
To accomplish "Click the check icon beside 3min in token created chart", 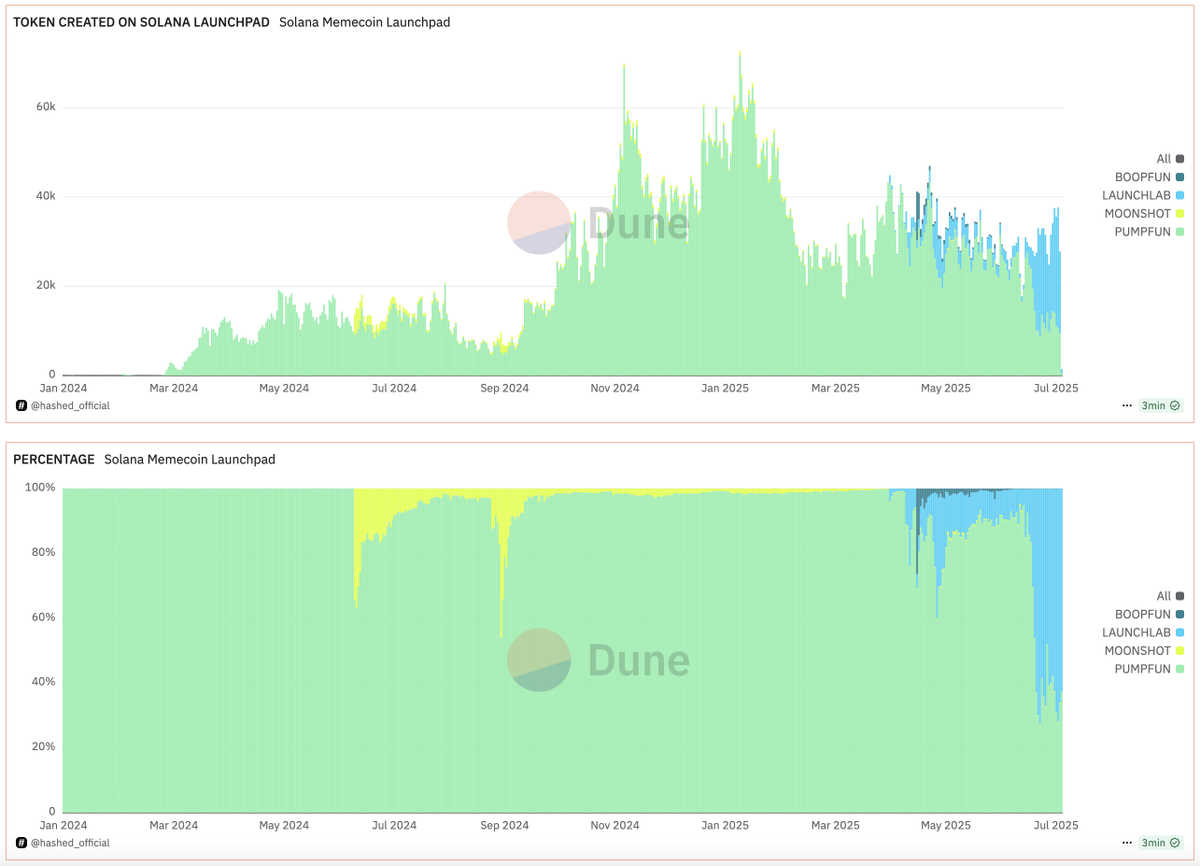I will coord(1175,406).
